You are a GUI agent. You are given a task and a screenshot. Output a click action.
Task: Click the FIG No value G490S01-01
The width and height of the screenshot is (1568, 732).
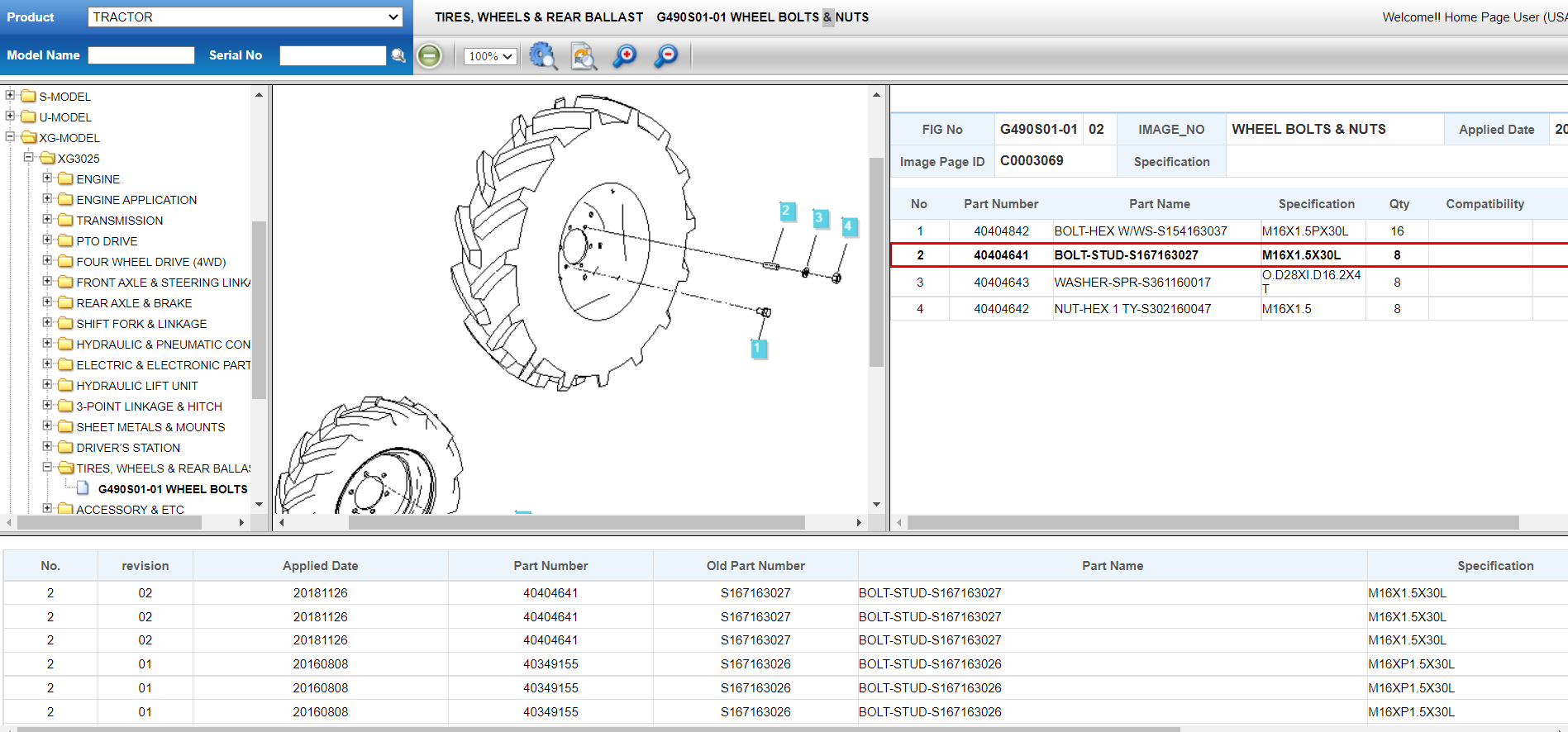[x=1038, y=129]
